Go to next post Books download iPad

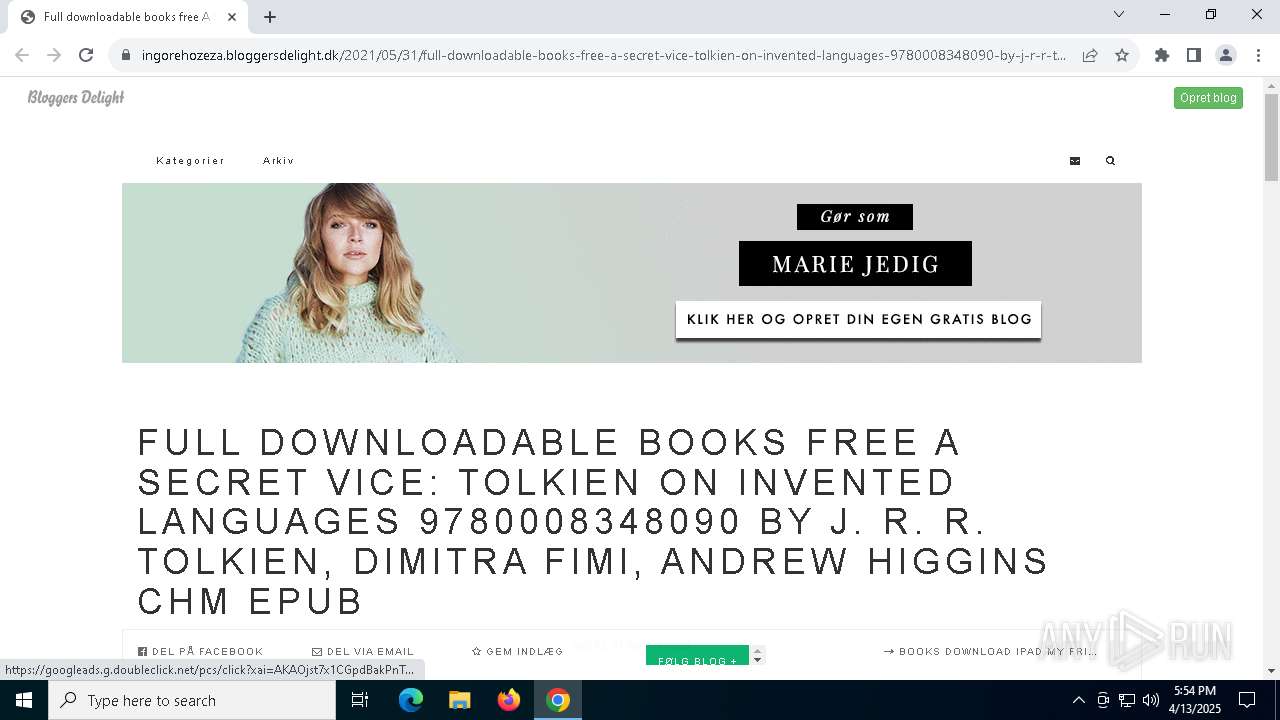(x=990, y=651)
